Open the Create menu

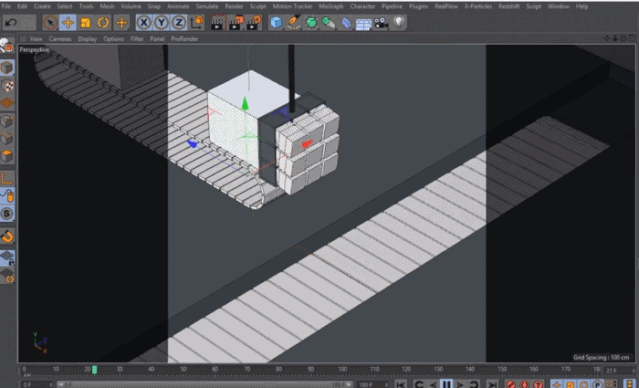click(42, 6)
